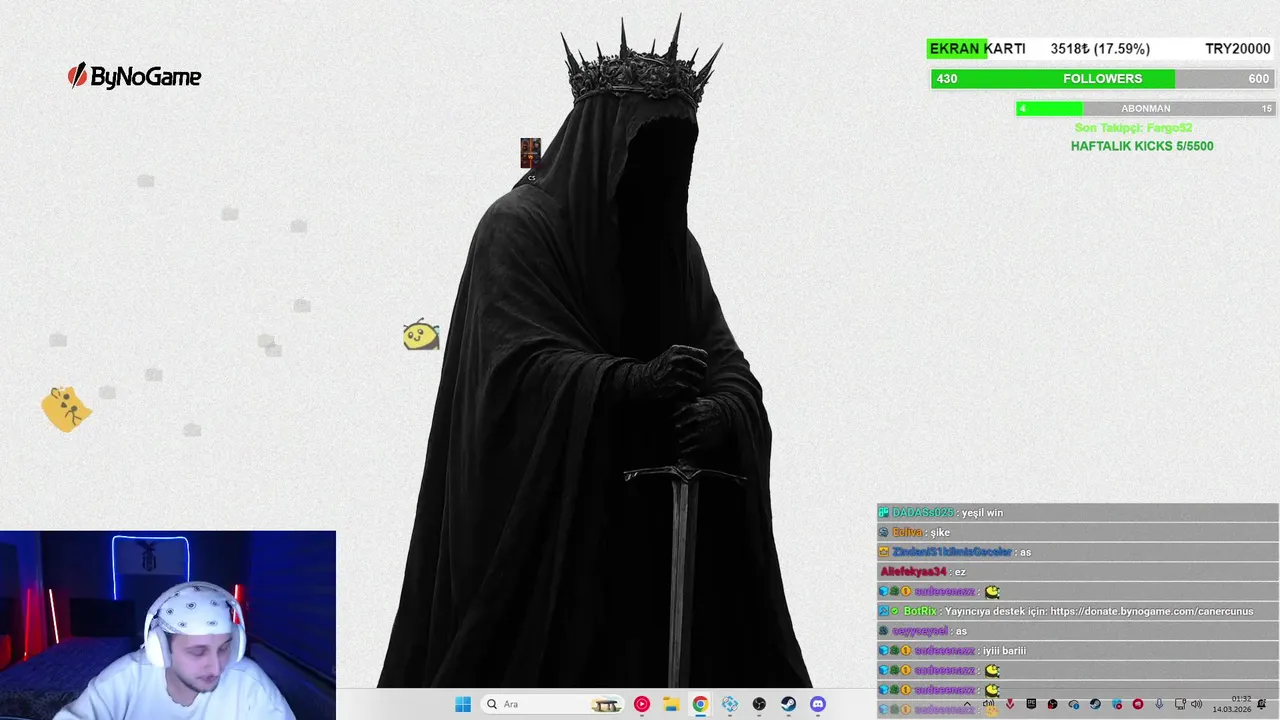The image size is (1280, 720).
Task: Open YouTube Music from the taskbar
Action: click(642, 704)
